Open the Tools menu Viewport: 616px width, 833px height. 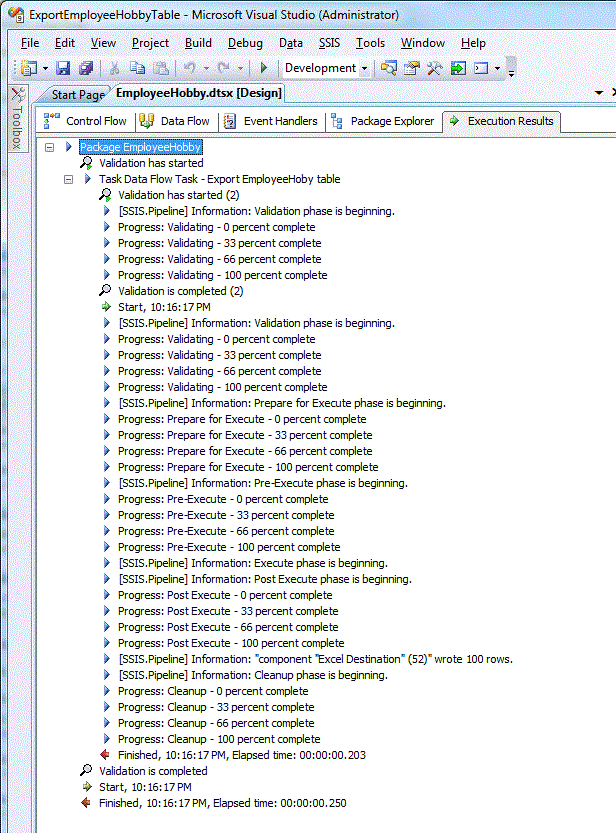[x=370, y=43]
